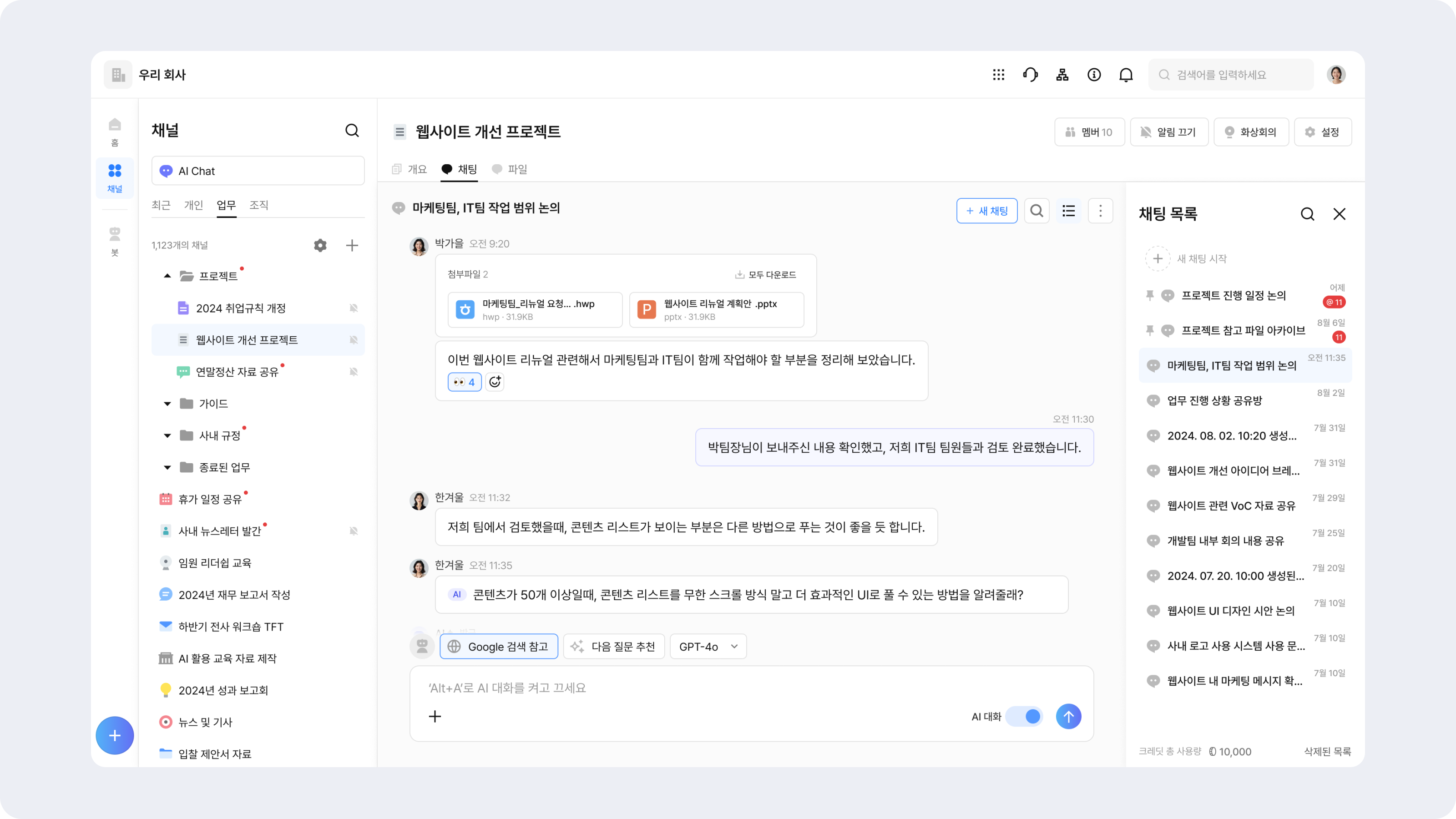Expand the 가이드 folder
The height and width of the screenshot is (819, 1456).
167,404
